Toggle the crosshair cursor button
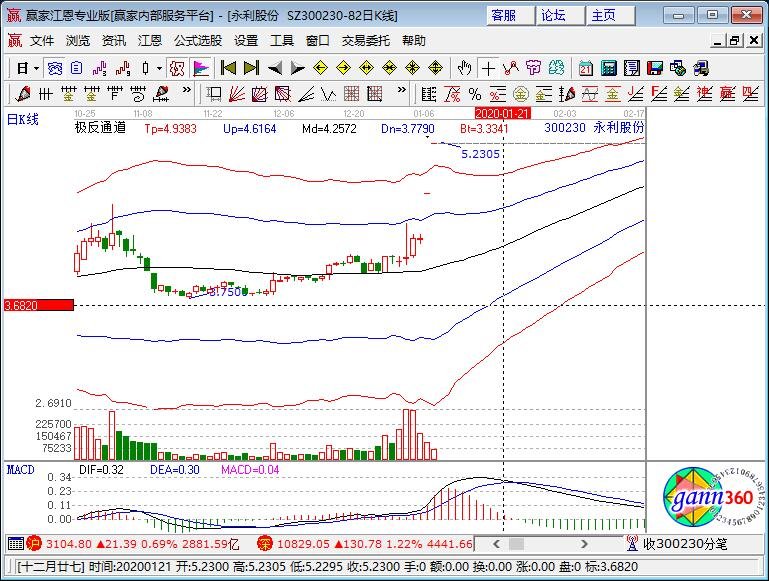 [488, 68]
